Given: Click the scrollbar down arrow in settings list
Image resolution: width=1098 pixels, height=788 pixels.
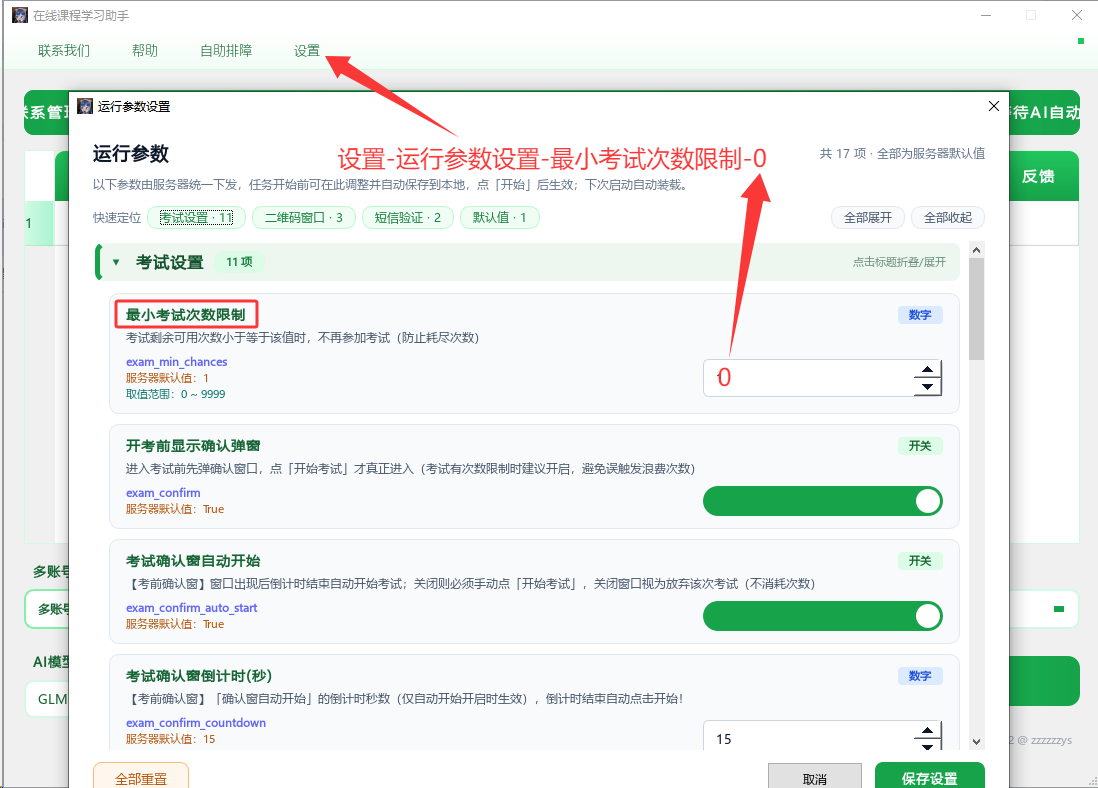Looking at the screenshot, I should point(977,741).
